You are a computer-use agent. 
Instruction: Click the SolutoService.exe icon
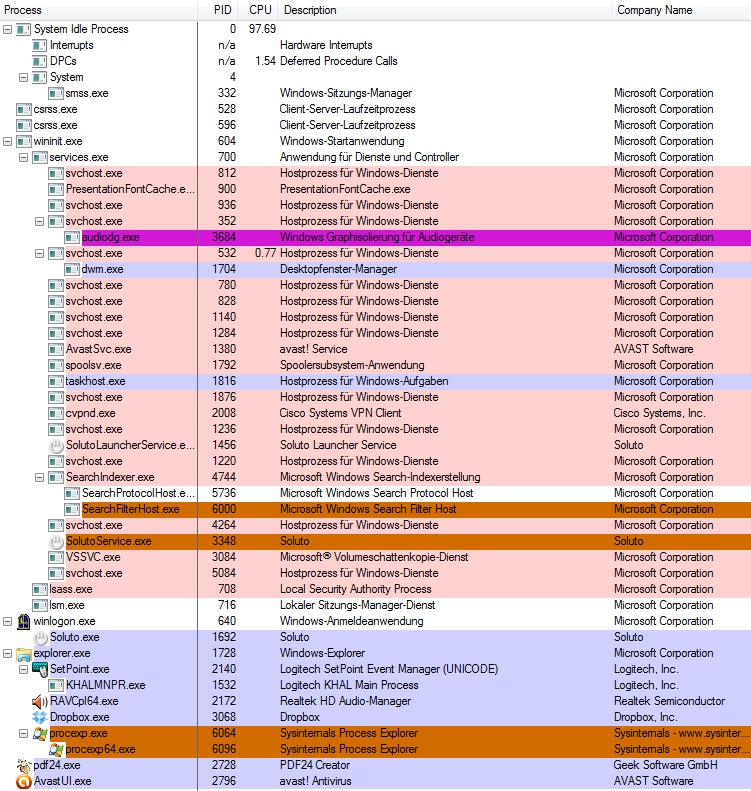(55, 541)
